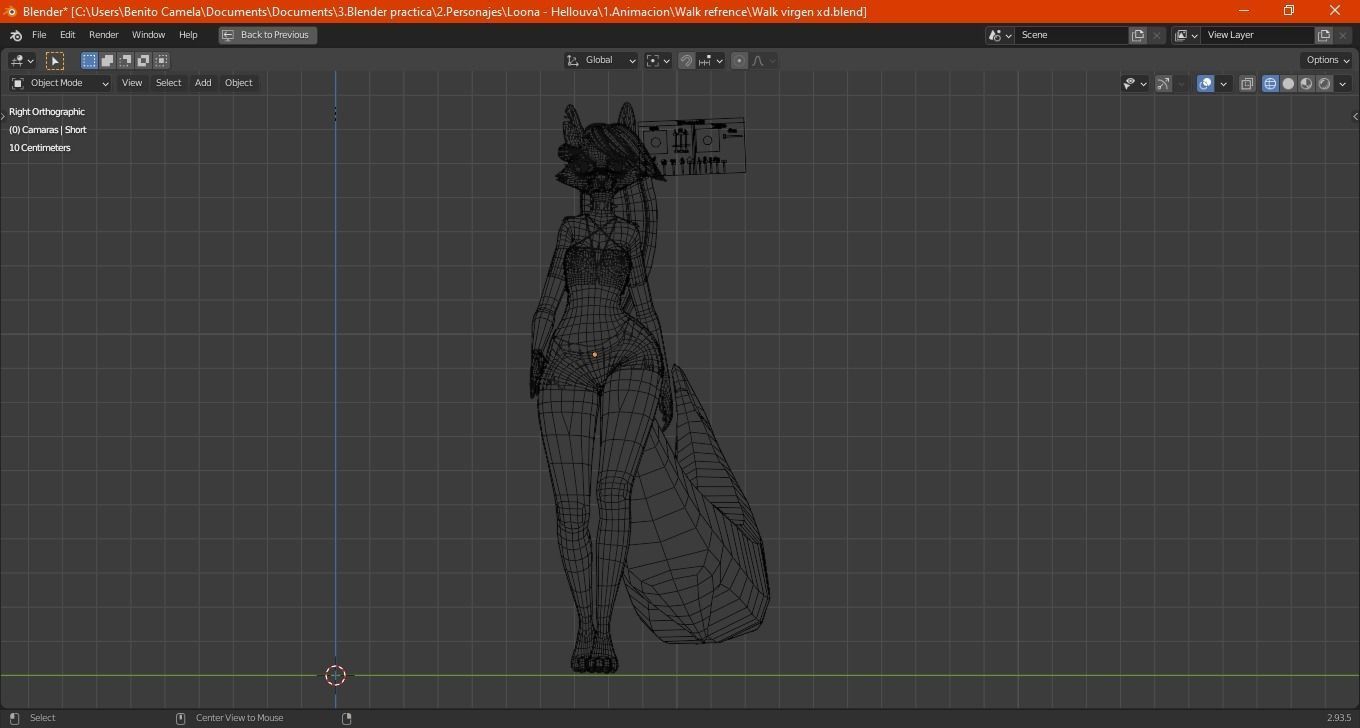Open the shading options dropdown arrow
This screenshot has height=728, width=1360.
(1343, 84)
